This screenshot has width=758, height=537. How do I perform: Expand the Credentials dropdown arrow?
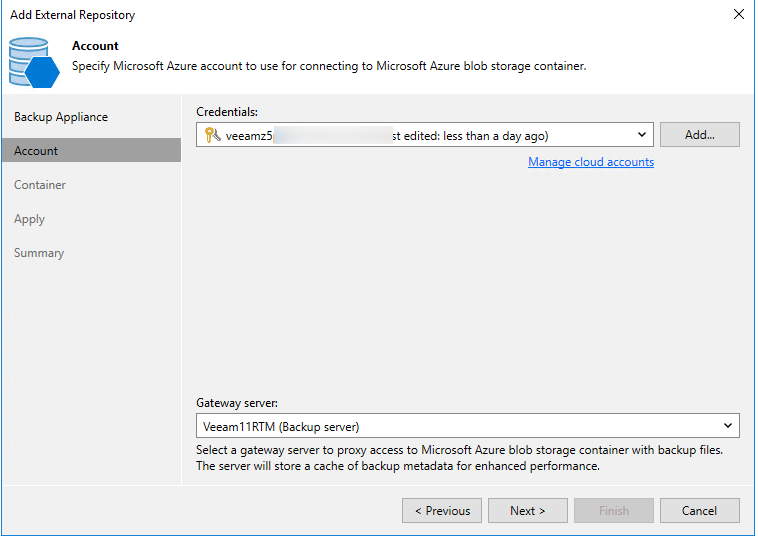(641, 135)
